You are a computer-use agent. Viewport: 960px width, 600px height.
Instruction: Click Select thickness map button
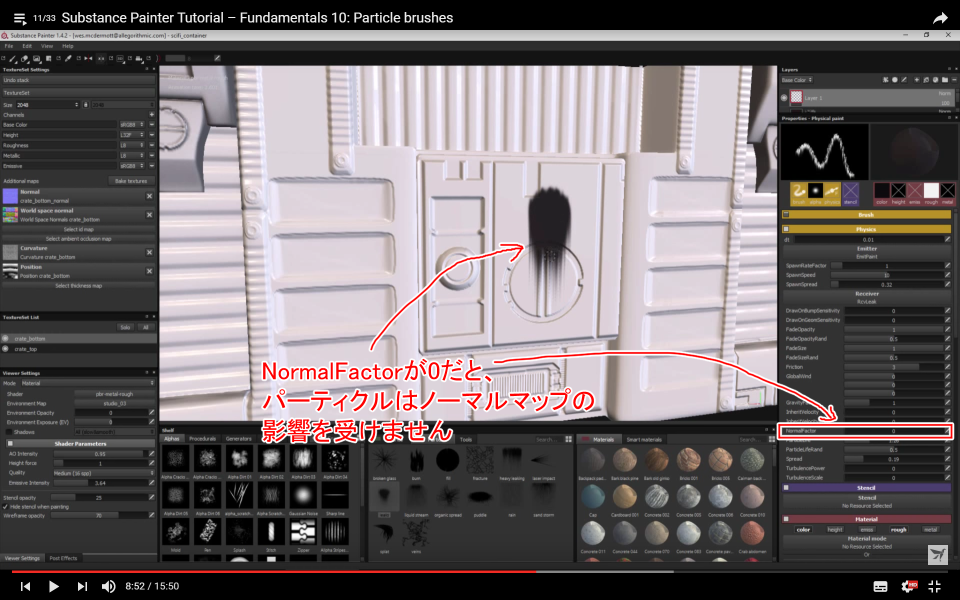click(78, 286)
